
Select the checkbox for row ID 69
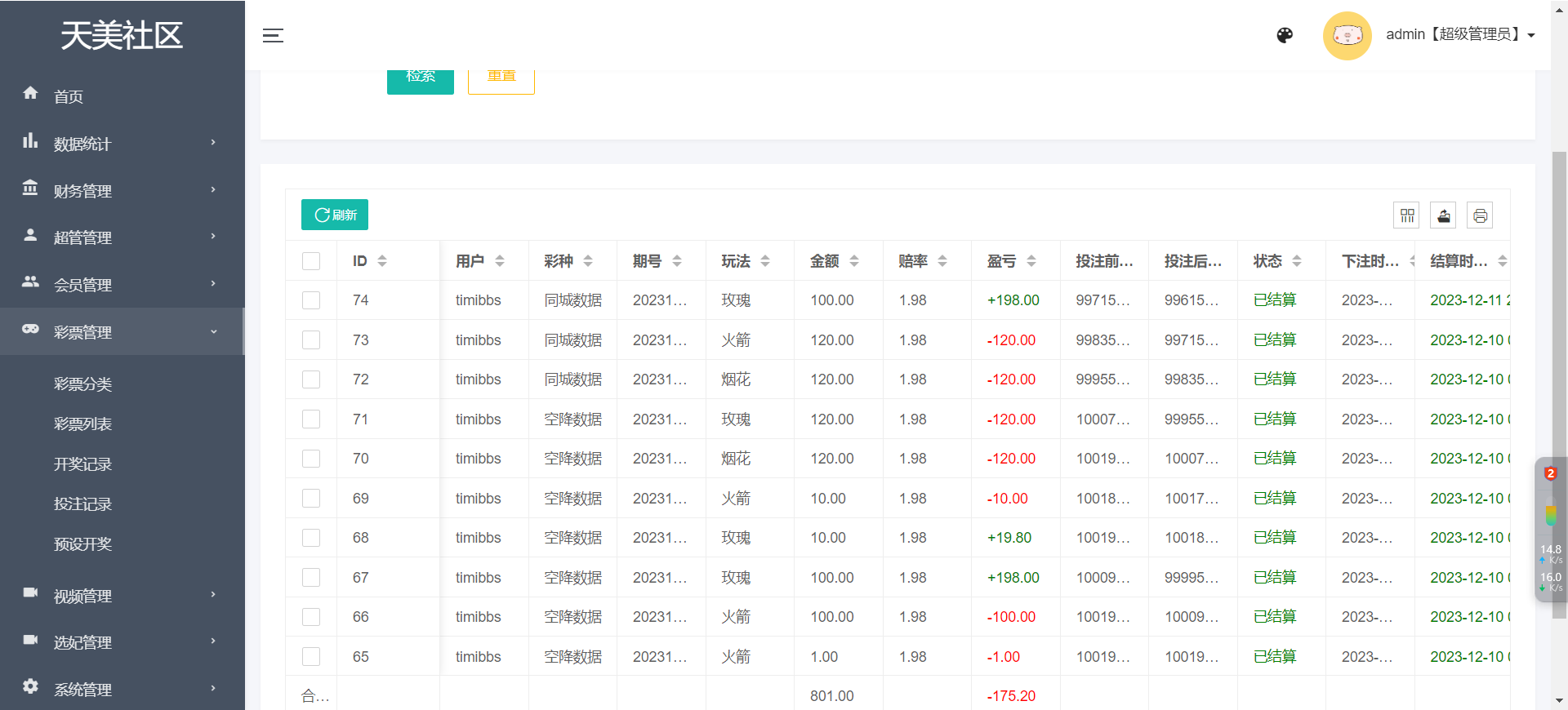click(x=311, y=499)
